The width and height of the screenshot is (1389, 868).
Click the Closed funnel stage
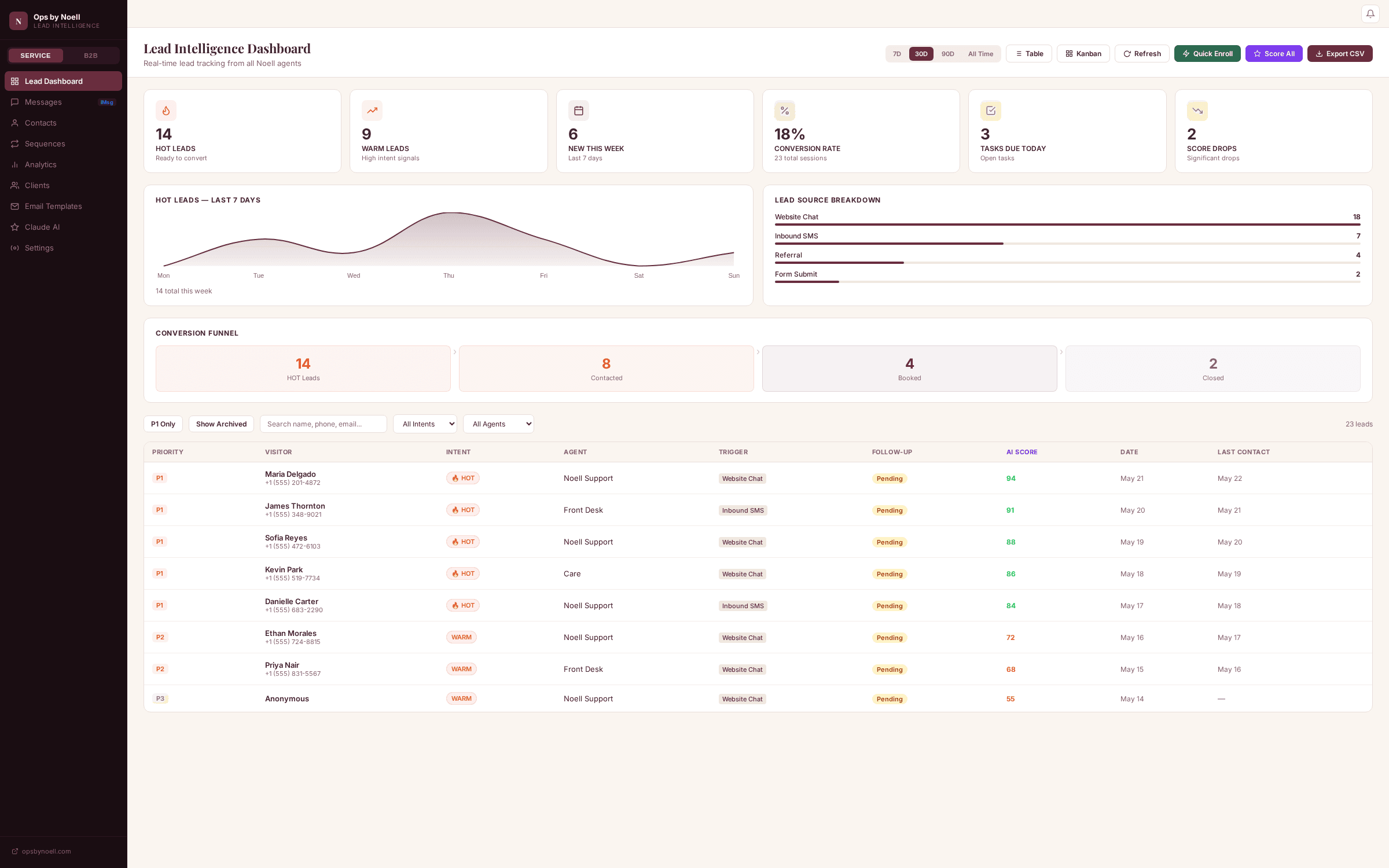(1213, 369)
